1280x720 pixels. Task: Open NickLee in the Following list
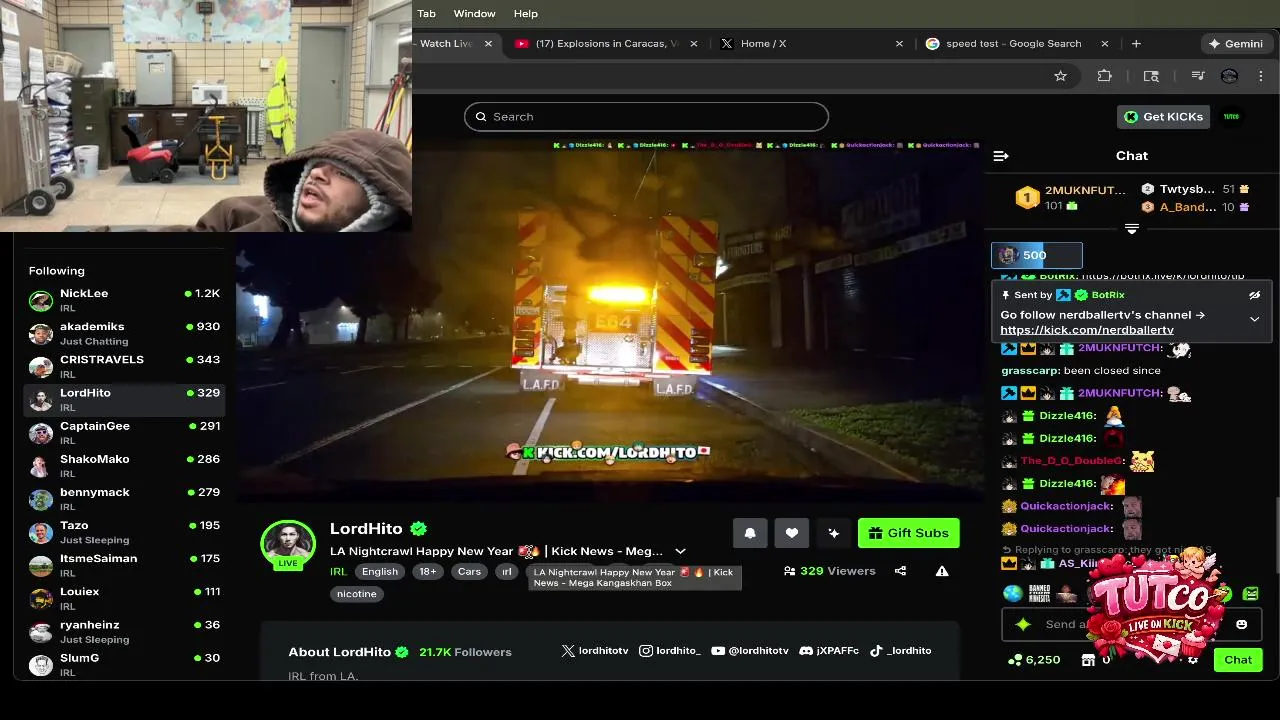(124, 300)
